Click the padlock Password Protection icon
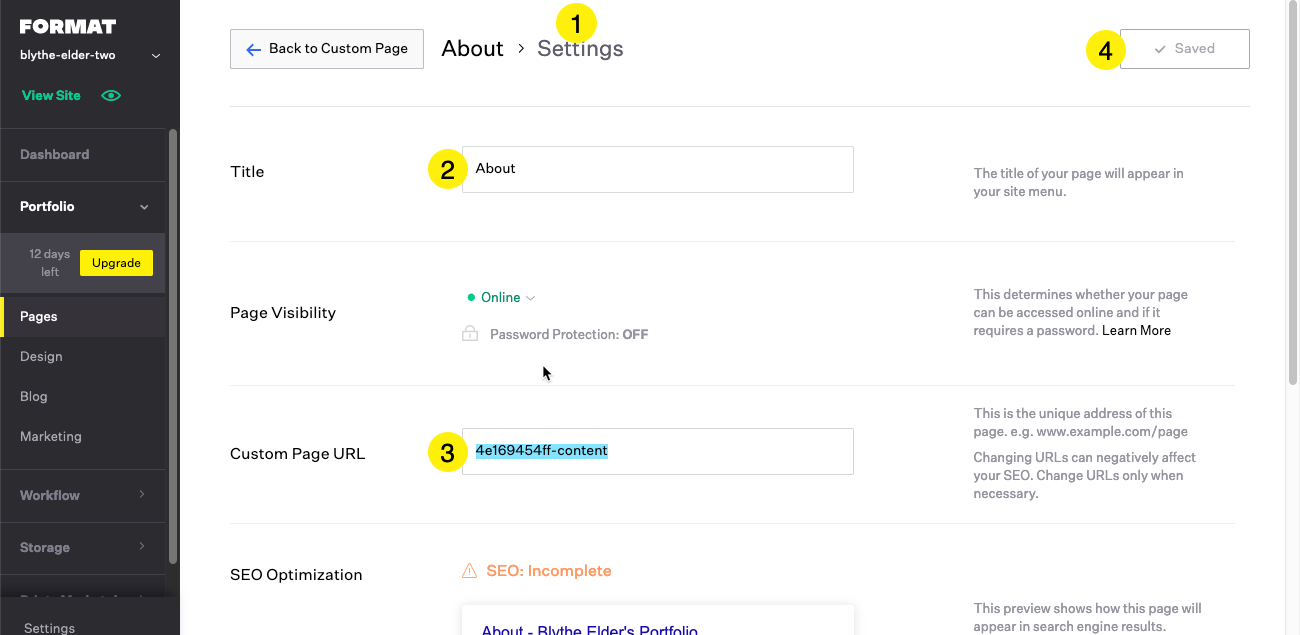The width and height of the screenshot is (1300, 635). point(470,334)
